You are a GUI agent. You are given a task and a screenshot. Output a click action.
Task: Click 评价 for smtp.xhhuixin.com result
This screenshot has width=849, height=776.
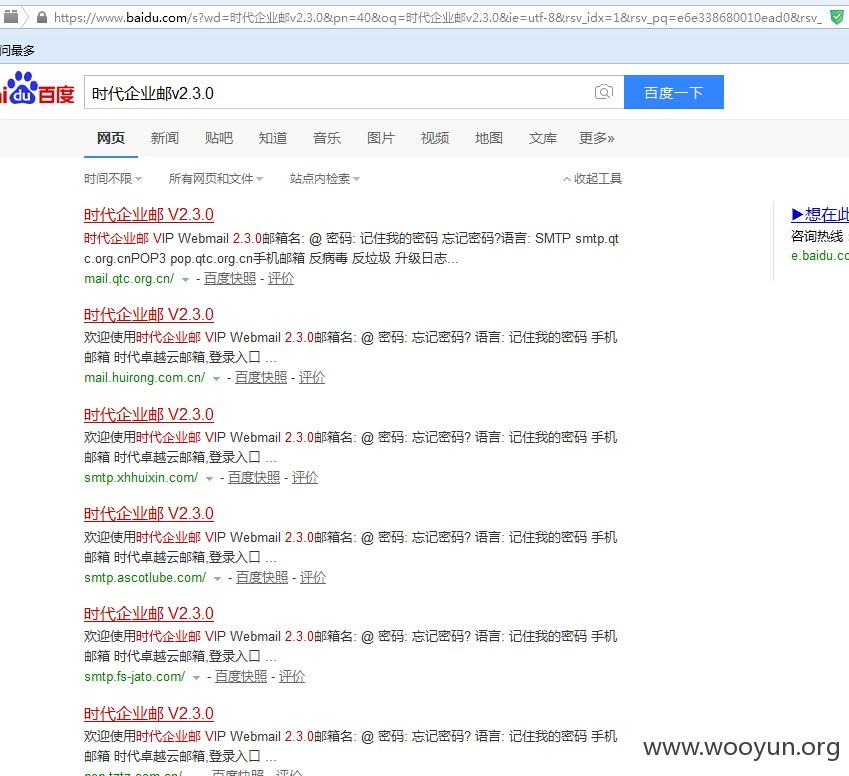[x=305, y=478]
